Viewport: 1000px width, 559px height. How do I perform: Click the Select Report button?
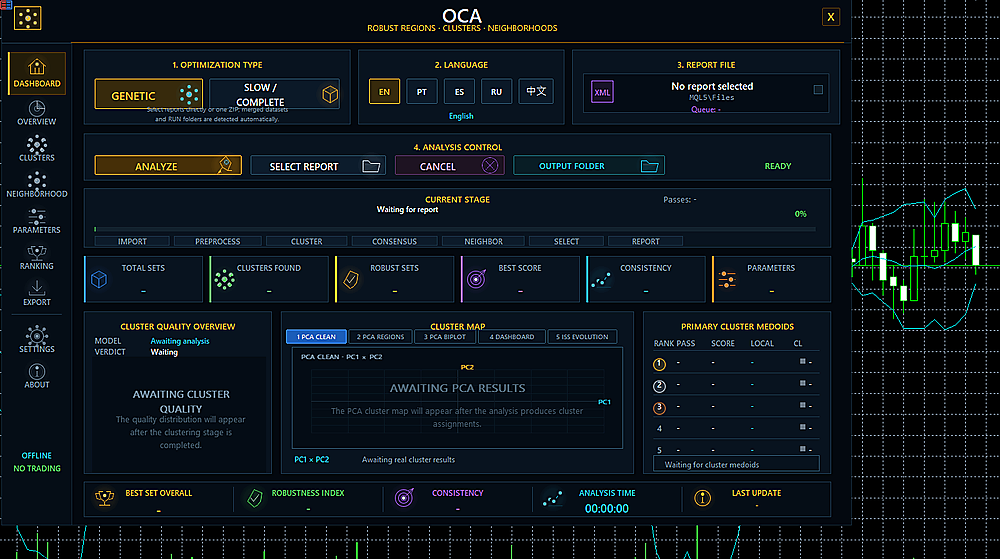(x=318, y=166)
